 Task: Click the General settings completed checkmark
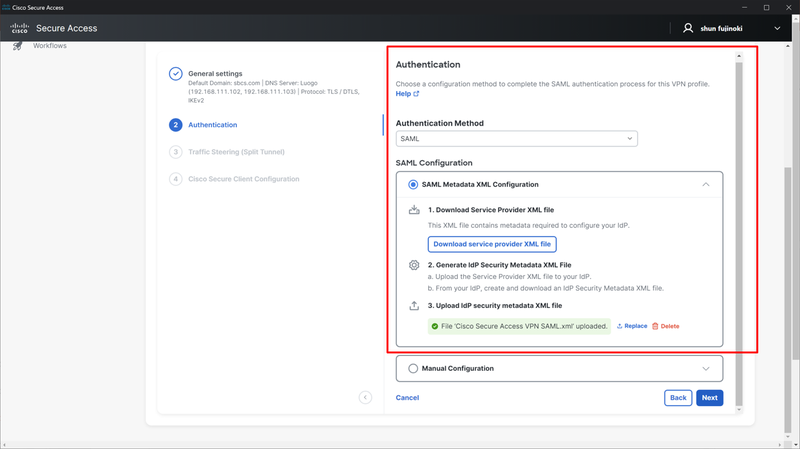pyautogui.click(x=176, y=73)
